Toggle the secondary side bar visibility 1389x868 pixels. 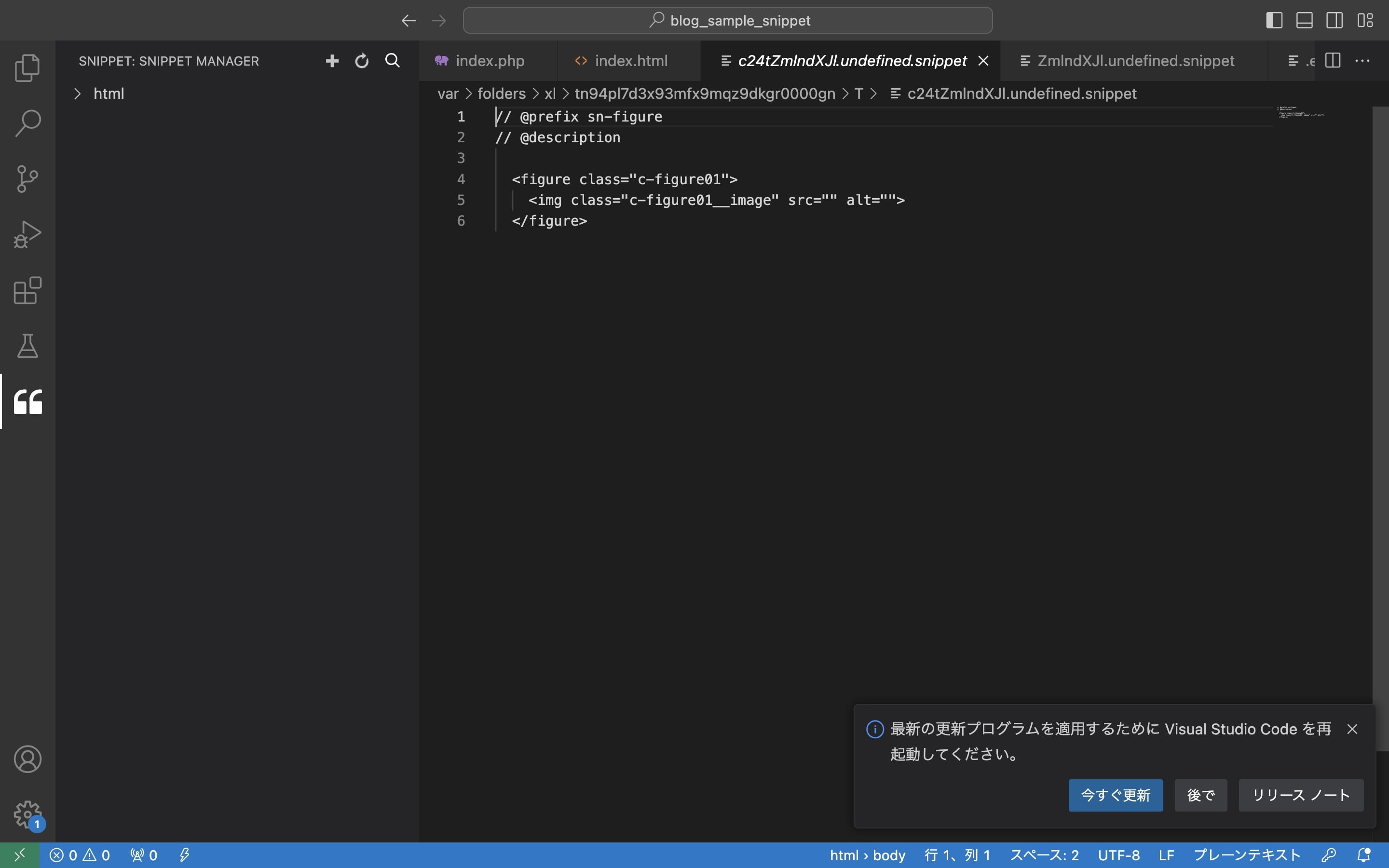tap(1335, 21)
